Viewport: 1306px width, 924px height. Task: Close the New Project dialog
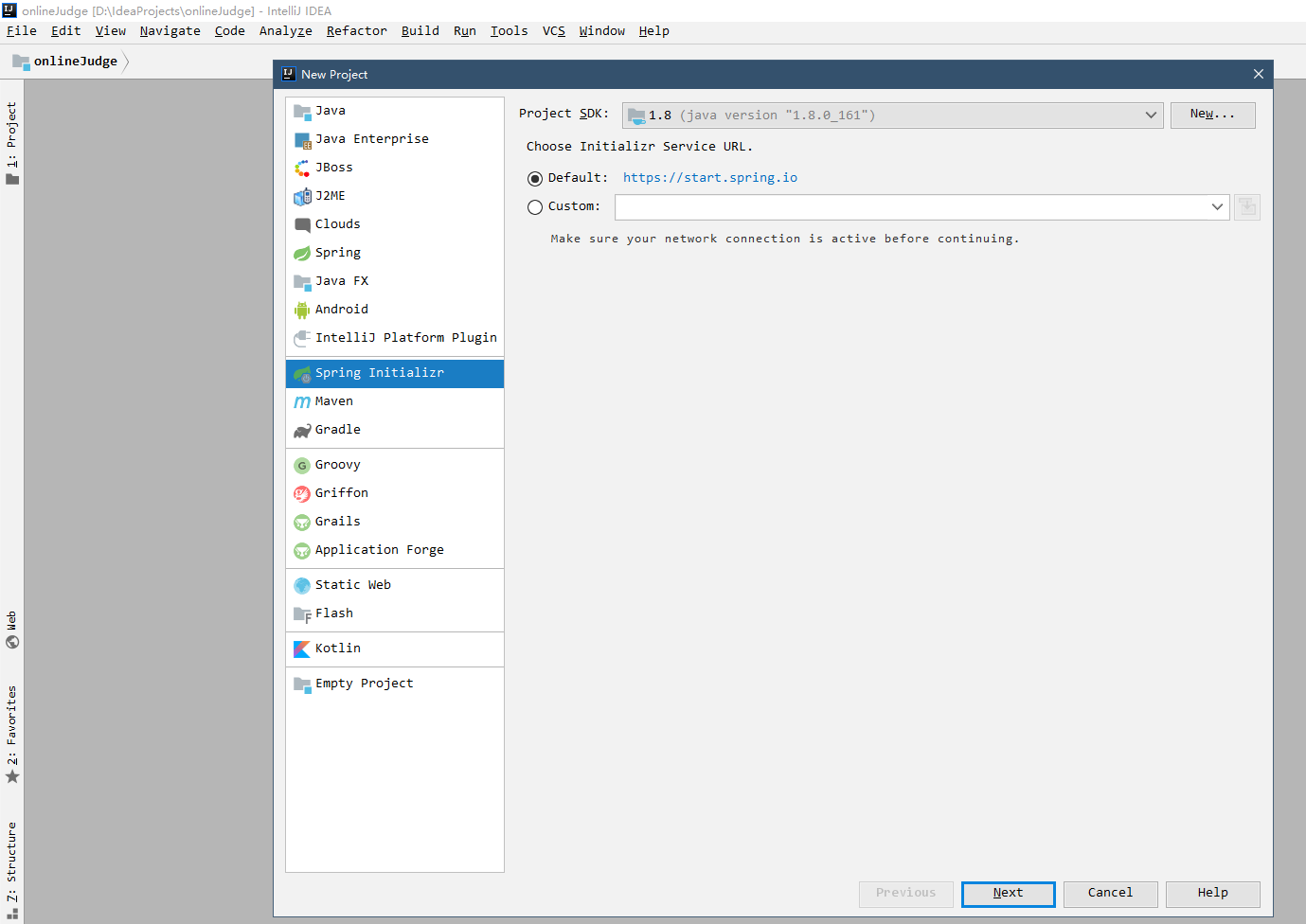pyautogui.click(x=1258, y=74)
